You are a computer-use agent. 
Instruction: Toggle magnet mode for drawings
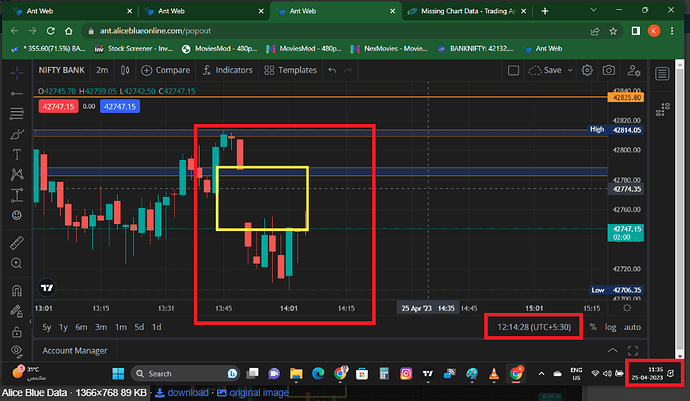tap(17, 291)
